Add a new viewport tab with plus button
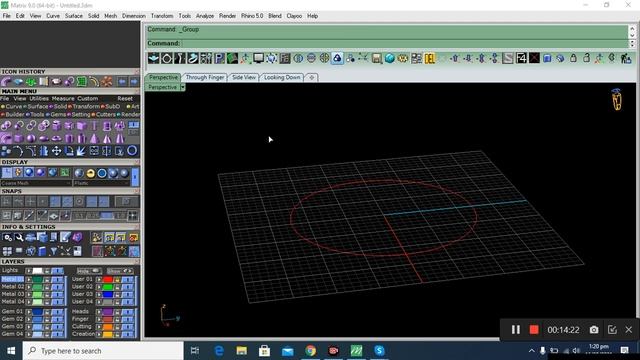 [x=311, y=77]
